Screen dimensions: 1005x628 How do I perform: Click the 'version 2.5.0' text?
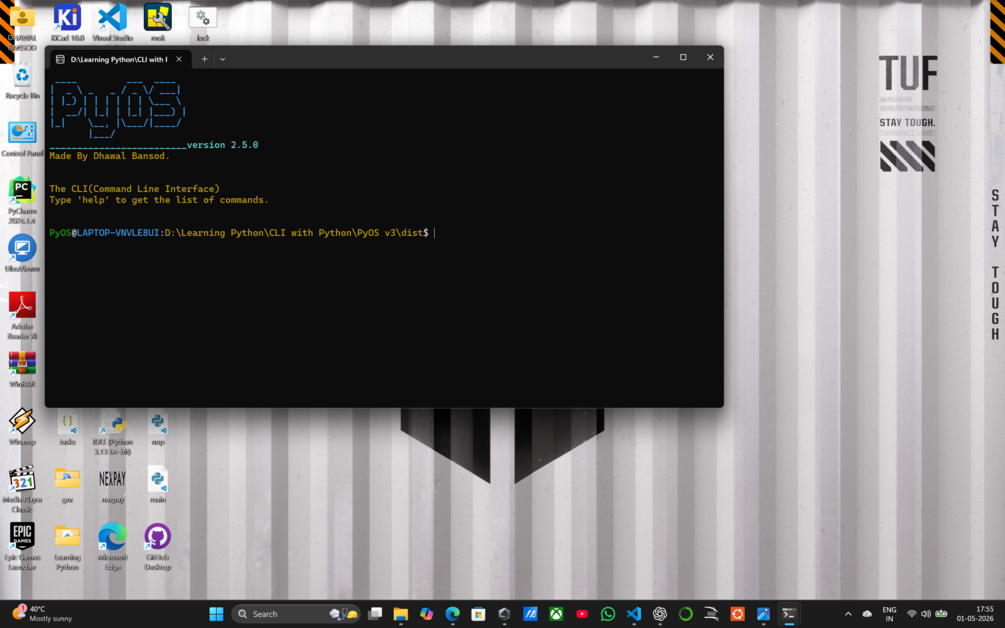[x=222, y=145]
